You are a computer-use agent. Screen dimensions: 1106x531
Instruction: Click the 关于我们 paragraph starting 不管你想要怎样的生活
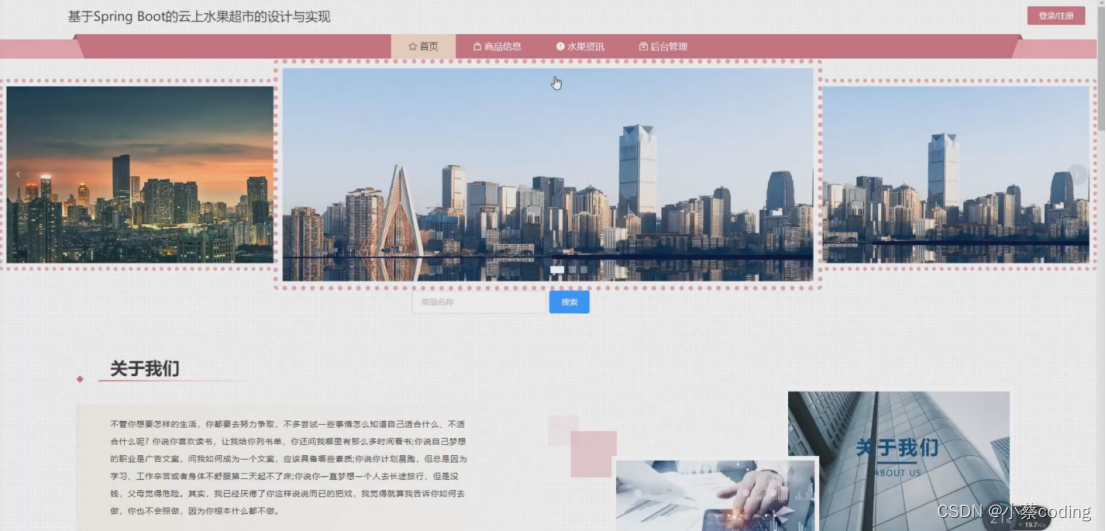(288, 467)
